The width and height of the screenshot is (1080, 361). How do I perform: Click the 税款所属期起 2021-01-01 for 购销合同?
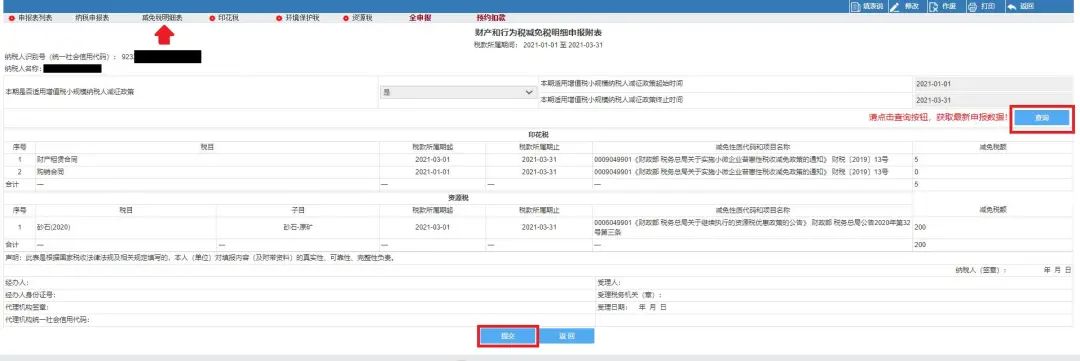(433, 172)
